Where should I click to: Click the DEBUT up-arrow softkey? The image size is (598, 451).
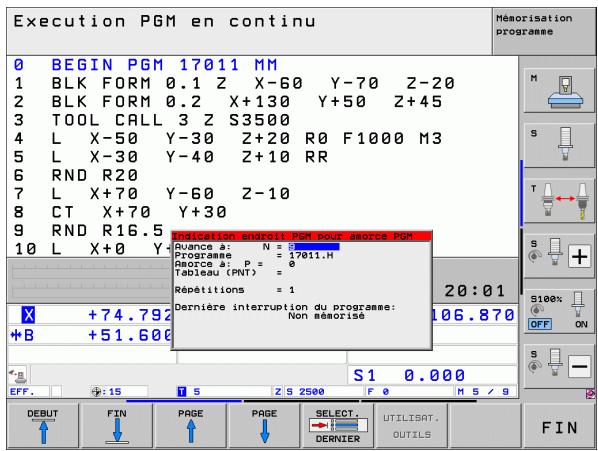43,426
